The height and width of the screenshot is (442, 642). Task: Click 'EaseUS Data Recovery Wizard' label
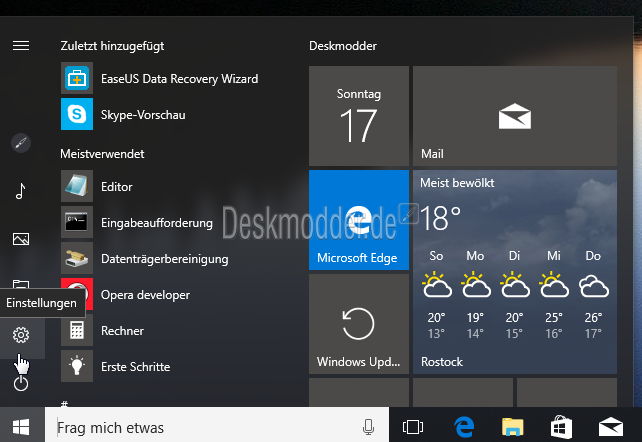(x=180, y=79)
